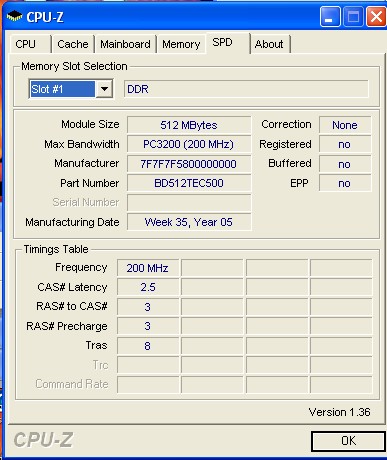Screen dimensions: 387x460
Task: Open the About tab
Action: click(269, 44)
